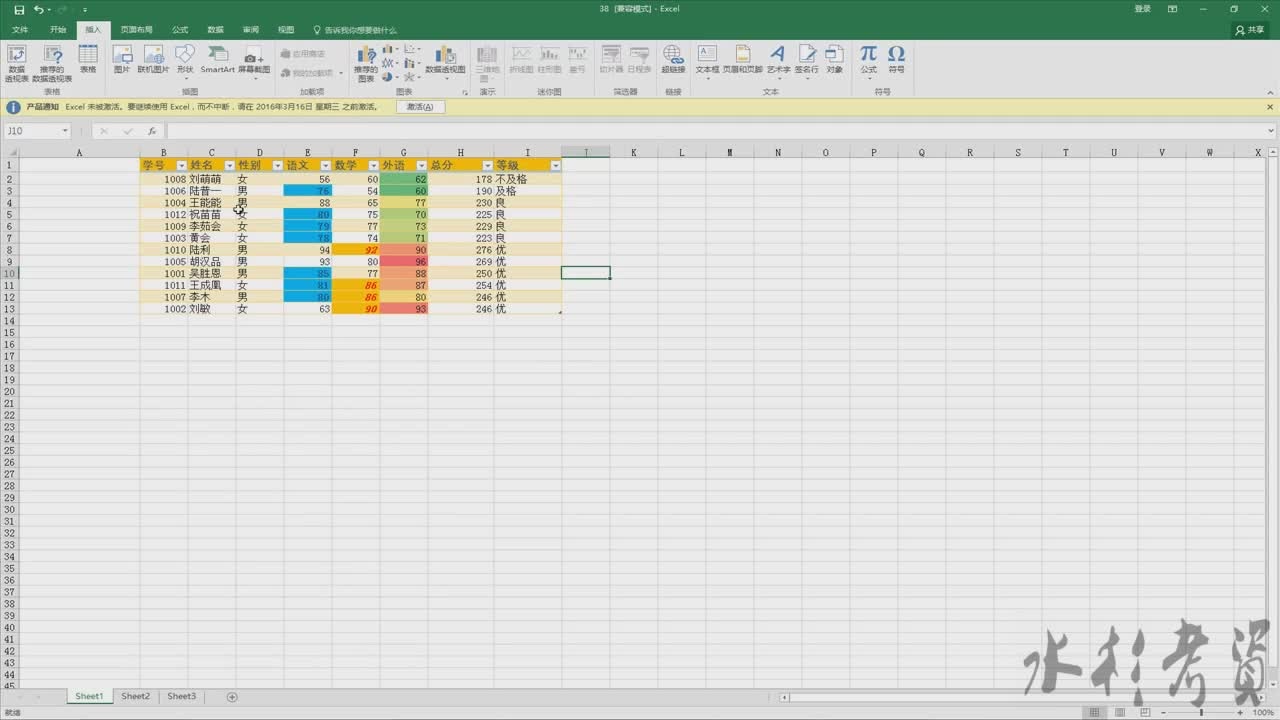Open the filter dropdown for 数学 column
Viewport: 1280px width, 720px height.
point(373,165)
